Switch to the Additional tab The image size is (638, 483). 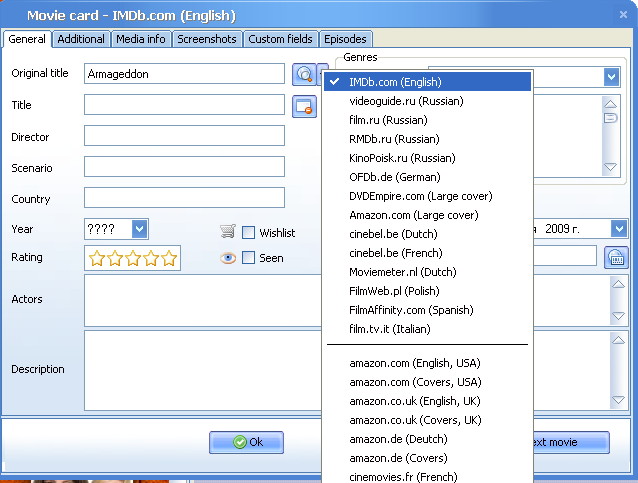(x=81, y=39)
